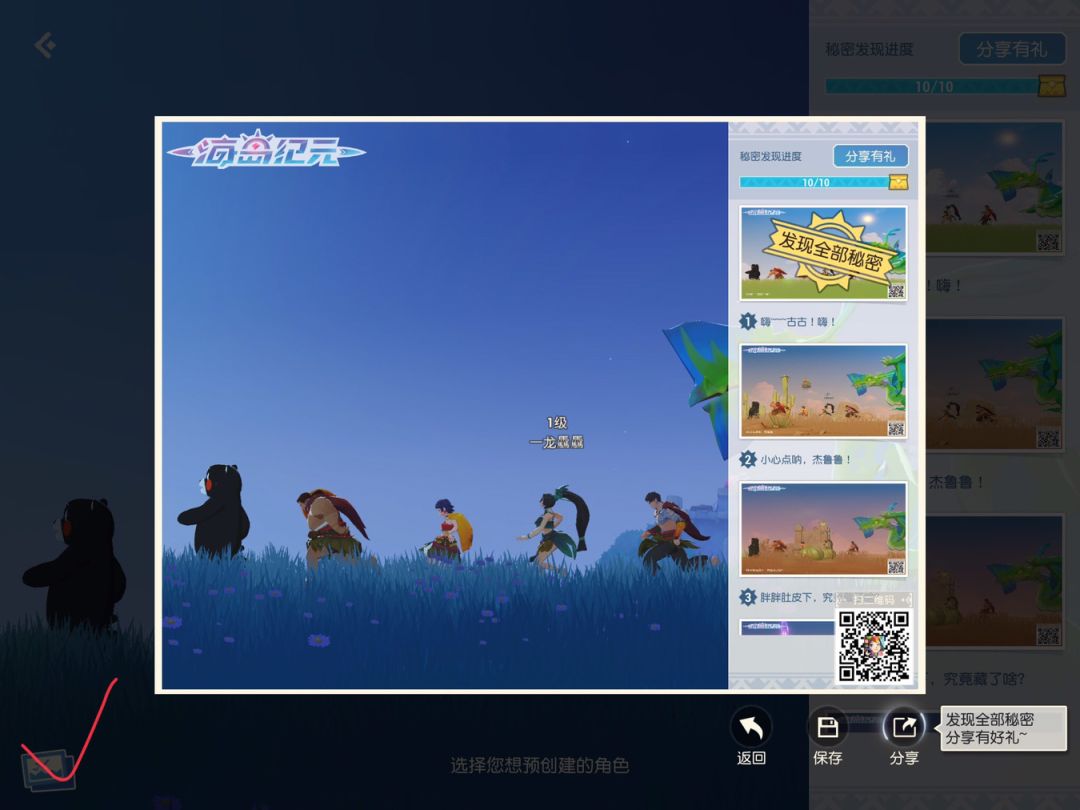Screen dimensions: 1080x810
Task: Click the 保存 save disk icon
Action: tap(827, 727)
